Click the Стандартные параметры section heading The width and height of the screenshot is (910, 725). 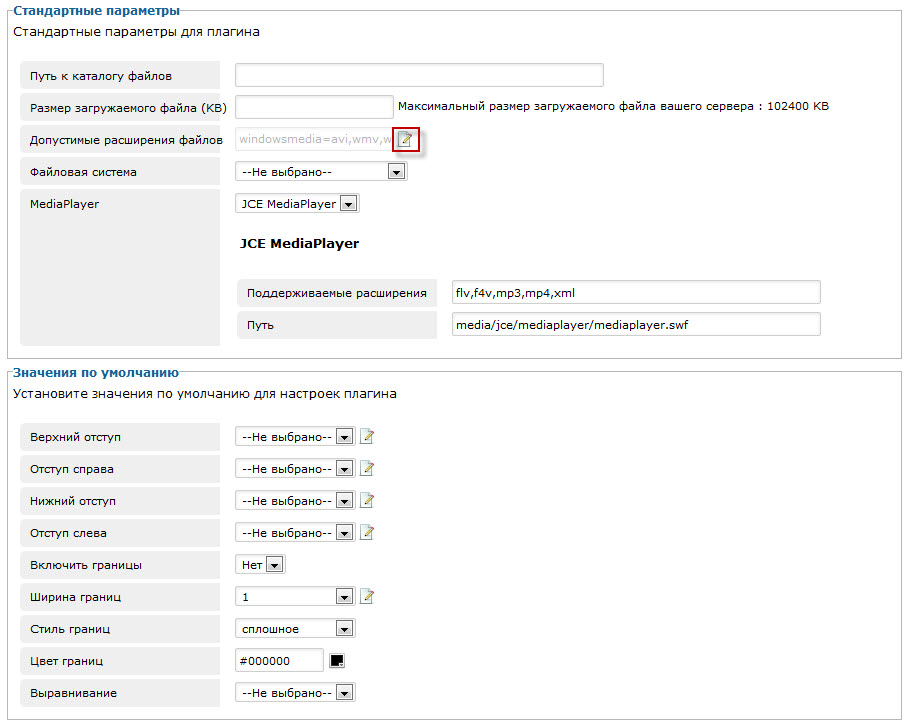pyautogui.click(x=96, y=10)
